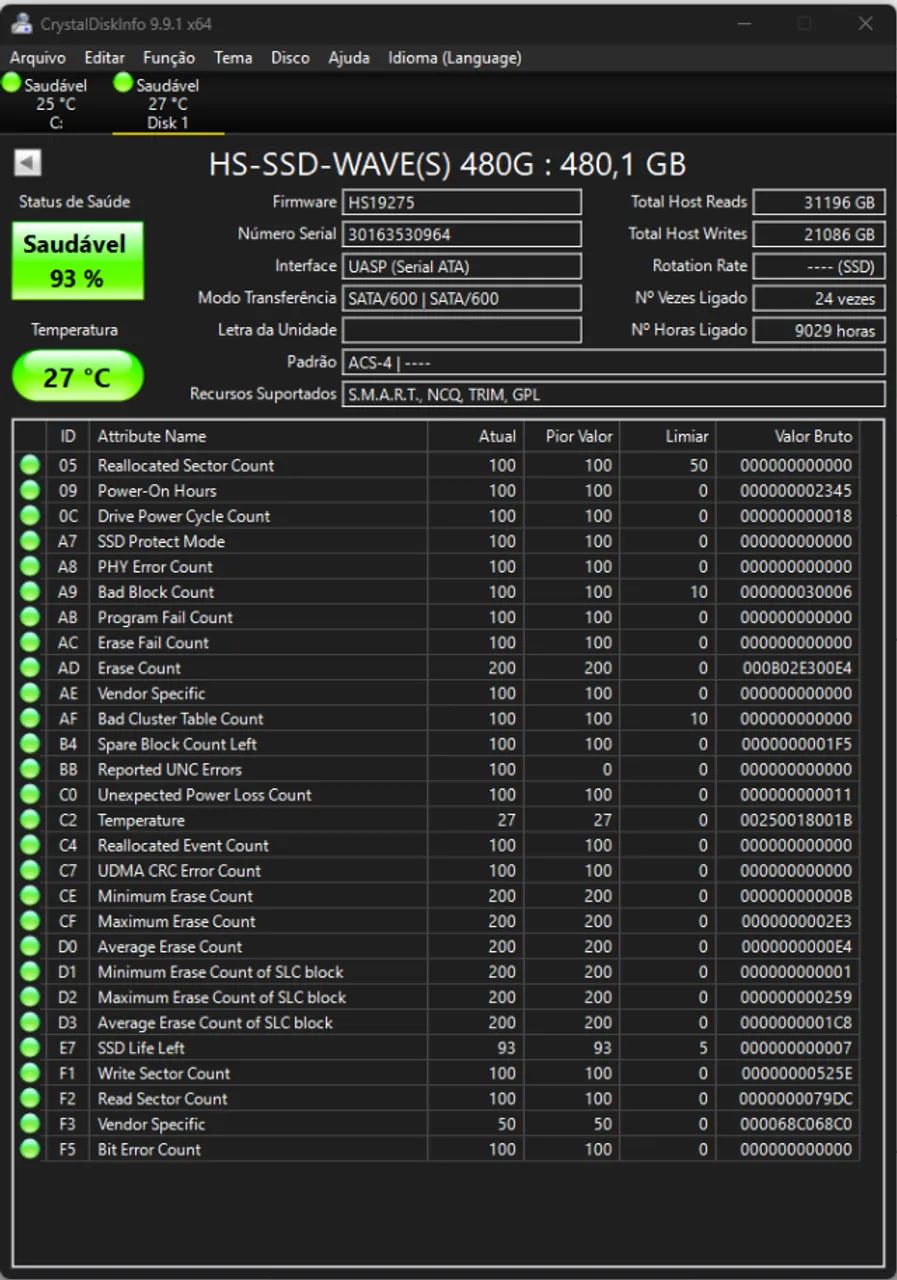Click Rotation Rate value ---- (SSD)
This screenshot has width=897, height=1280.
click(x=819, y=267)
